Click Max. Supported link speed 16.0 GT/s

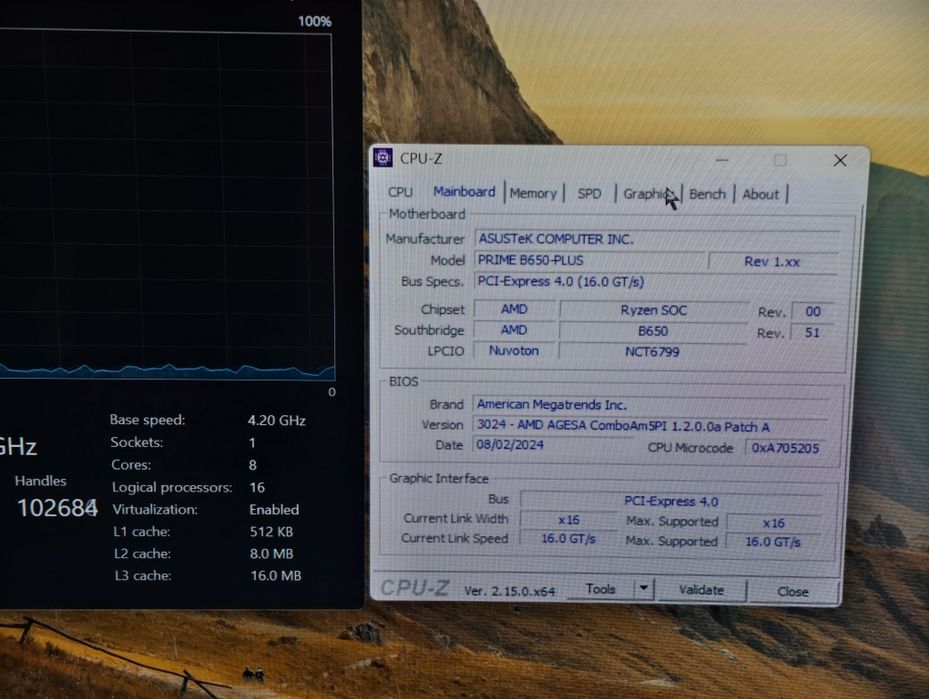pyautogui.click(x=773, y=541)
